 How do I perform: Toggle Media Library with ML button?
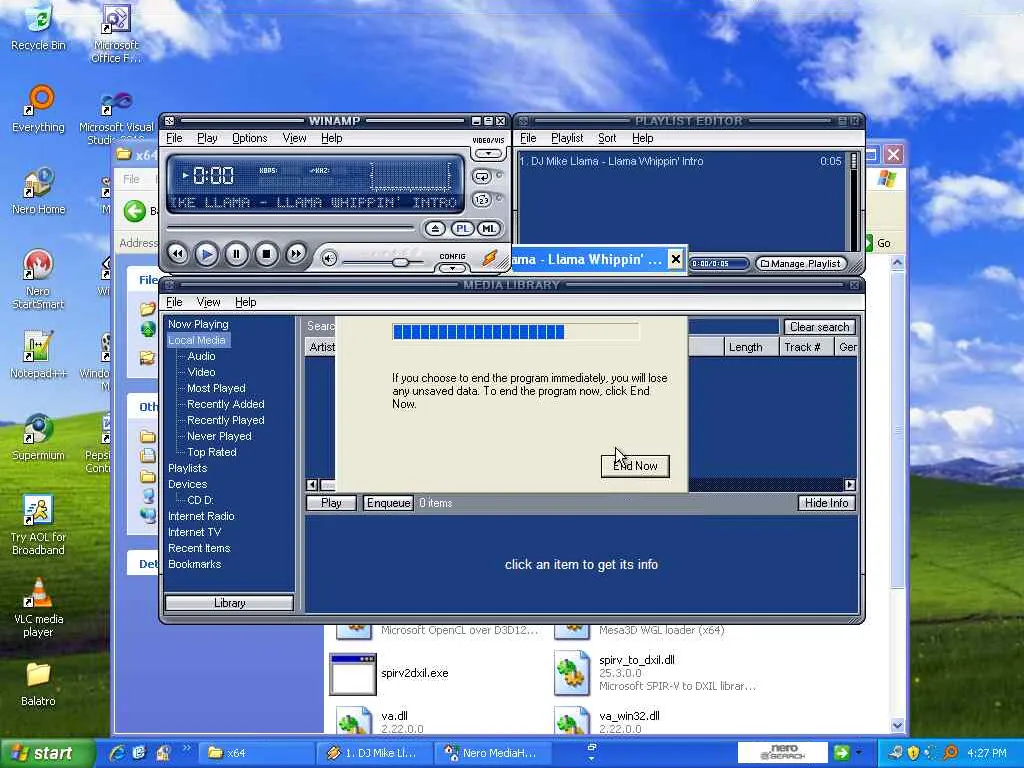pos(488,229)
